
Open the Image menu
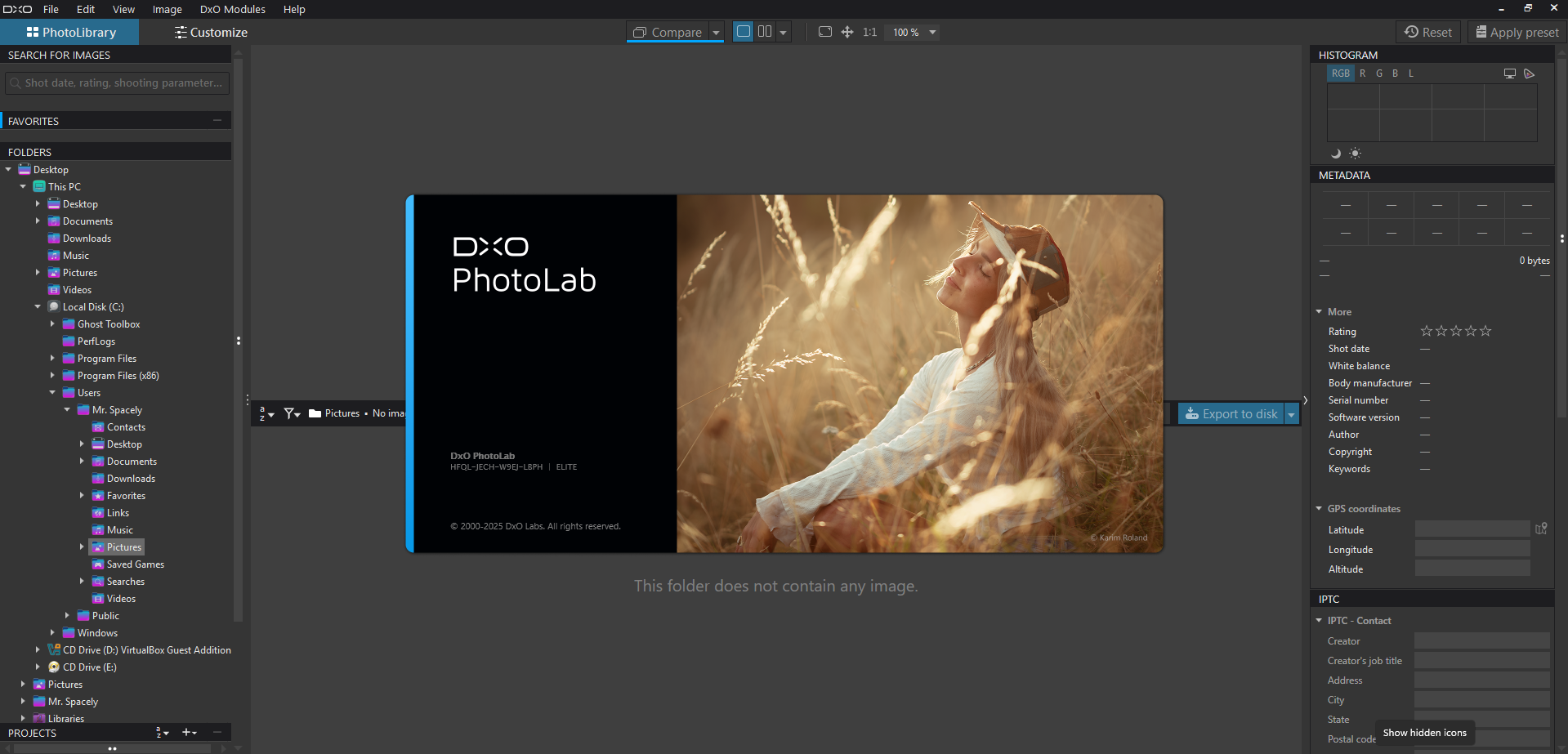click(167, 9)
